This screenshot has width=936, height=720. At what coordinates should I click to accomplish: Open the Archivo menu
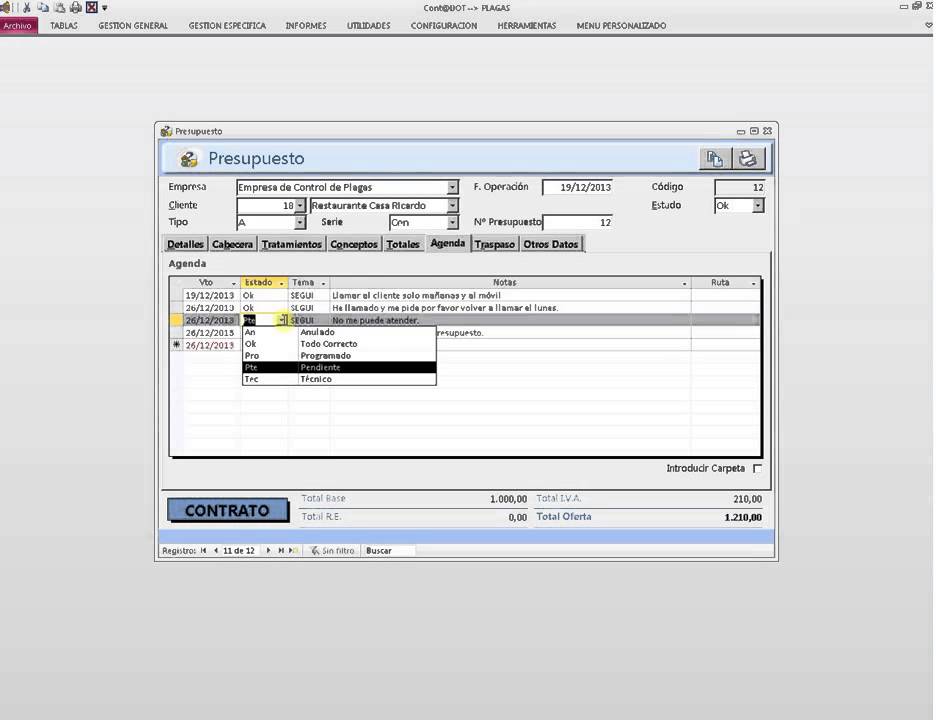[x=18, y=26]
